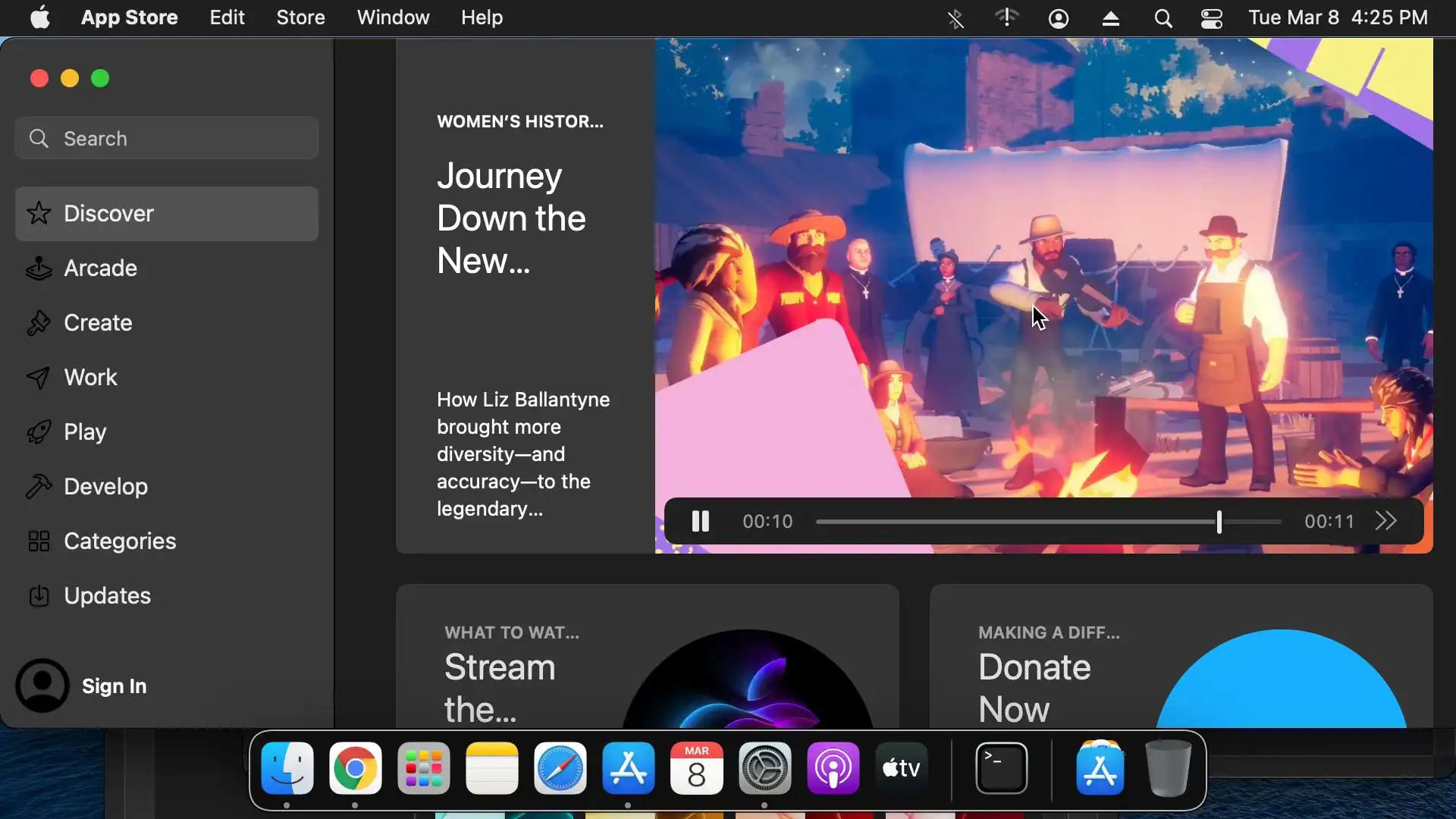
Task: Open the Develop hammer section
Action: [105, 487]
